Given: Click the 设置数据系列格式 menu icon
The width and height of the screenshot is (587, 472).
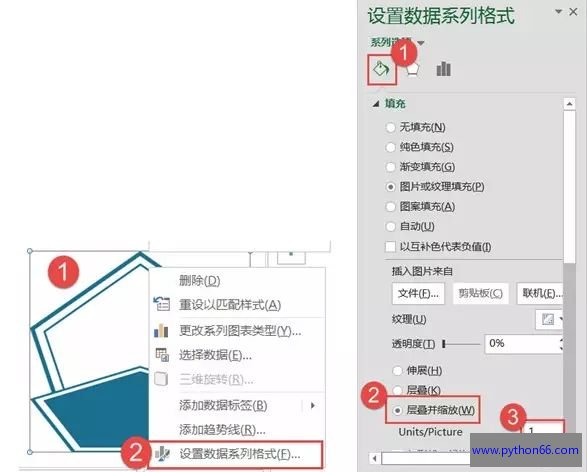Looking at the screenshot, I should tap(162, 454).
